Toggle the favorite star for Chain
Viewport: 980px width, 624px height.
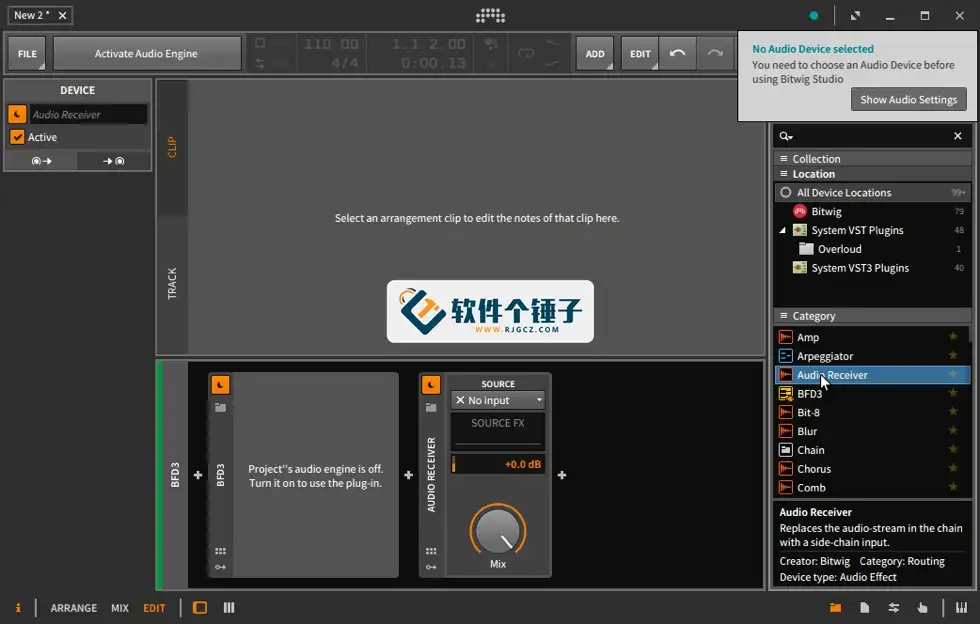[x=953, y=449]
